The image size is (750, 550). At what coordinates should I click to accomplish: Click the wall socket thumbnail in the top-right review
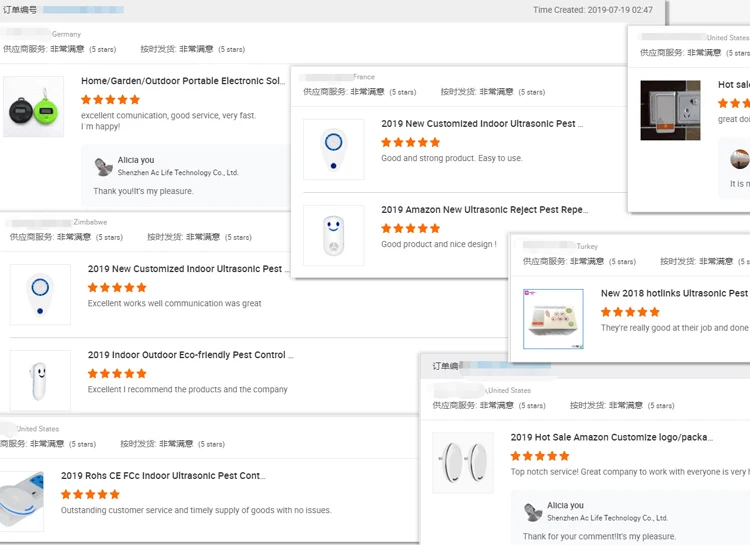pos(670,110)
